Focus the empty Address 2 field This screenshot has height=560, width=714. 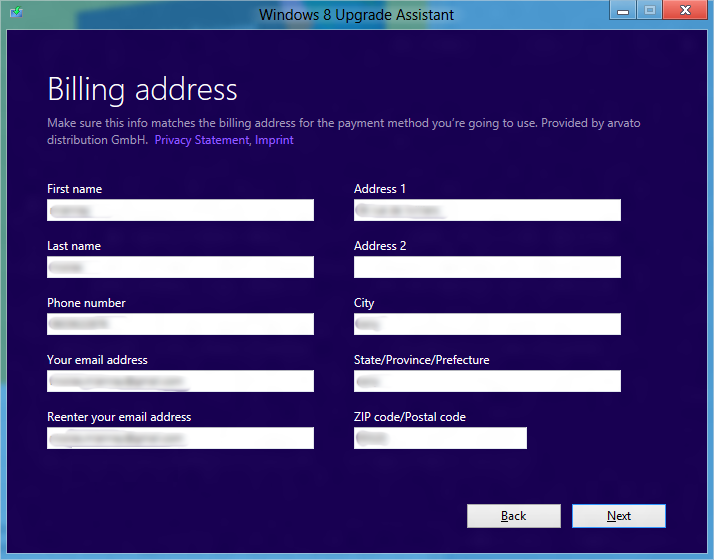coord(487,267)
